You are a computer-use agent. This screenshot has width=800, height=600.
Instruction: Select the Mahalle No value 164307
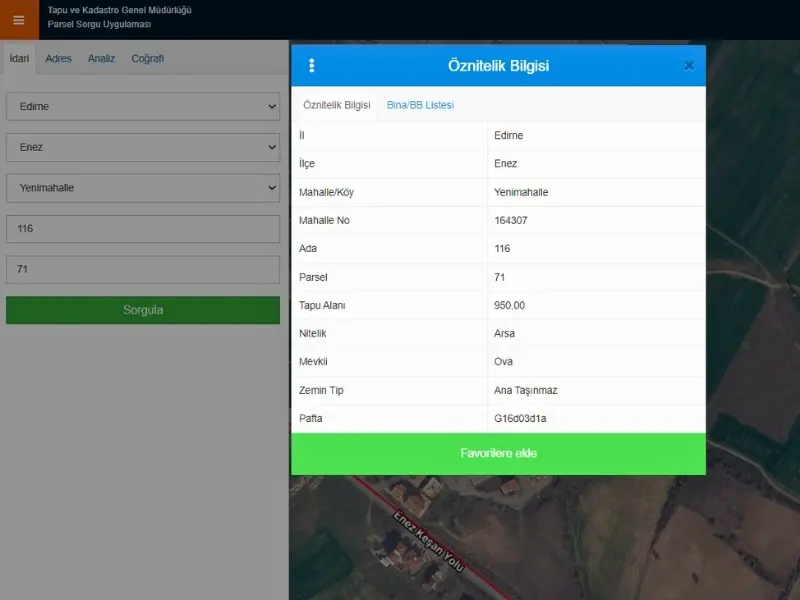click(511, 220)
